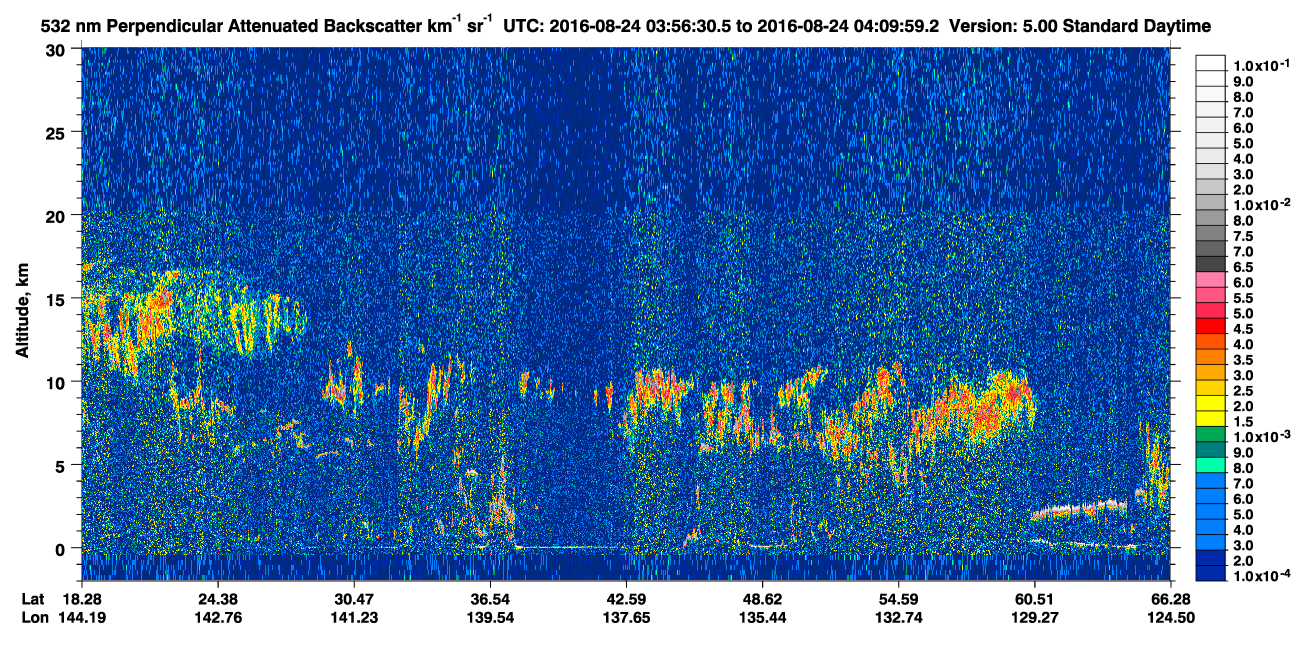Click the 'Lat' row label
Viewport: 1300px width, 667px height.
click(x=32, y=598)
